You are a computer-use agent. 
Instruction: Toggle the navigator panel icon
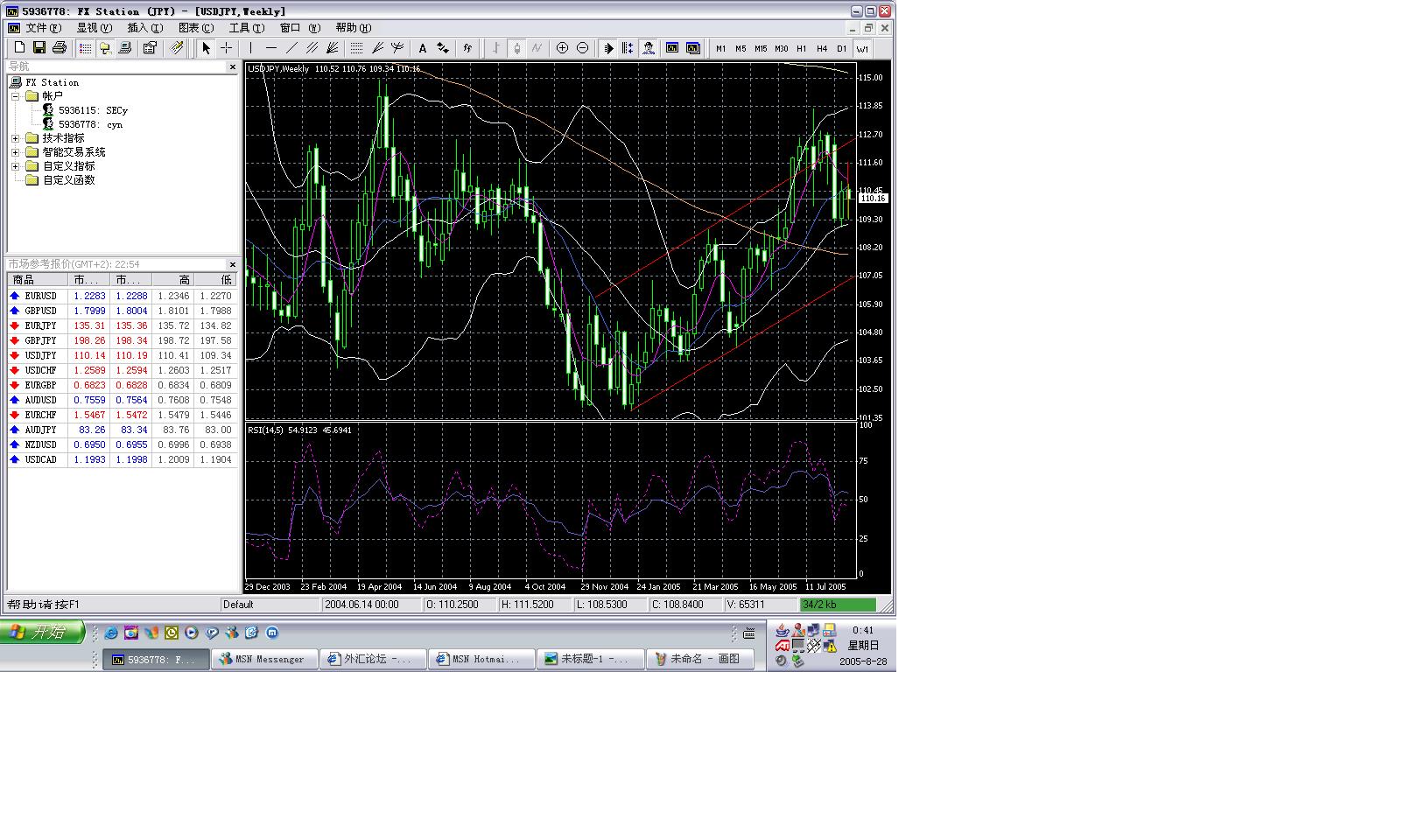coord(105,48)
